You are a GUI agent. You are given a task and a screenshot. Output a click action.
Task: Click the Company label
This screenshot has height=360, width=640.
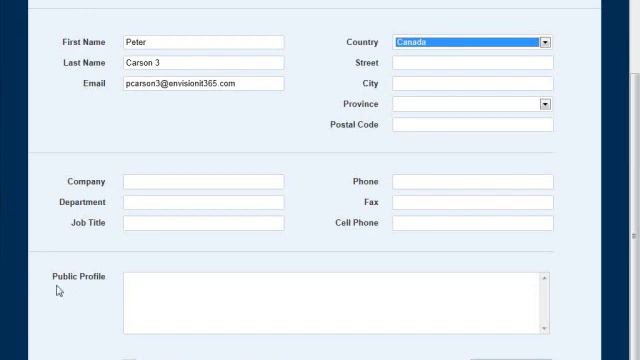[86, 182]
